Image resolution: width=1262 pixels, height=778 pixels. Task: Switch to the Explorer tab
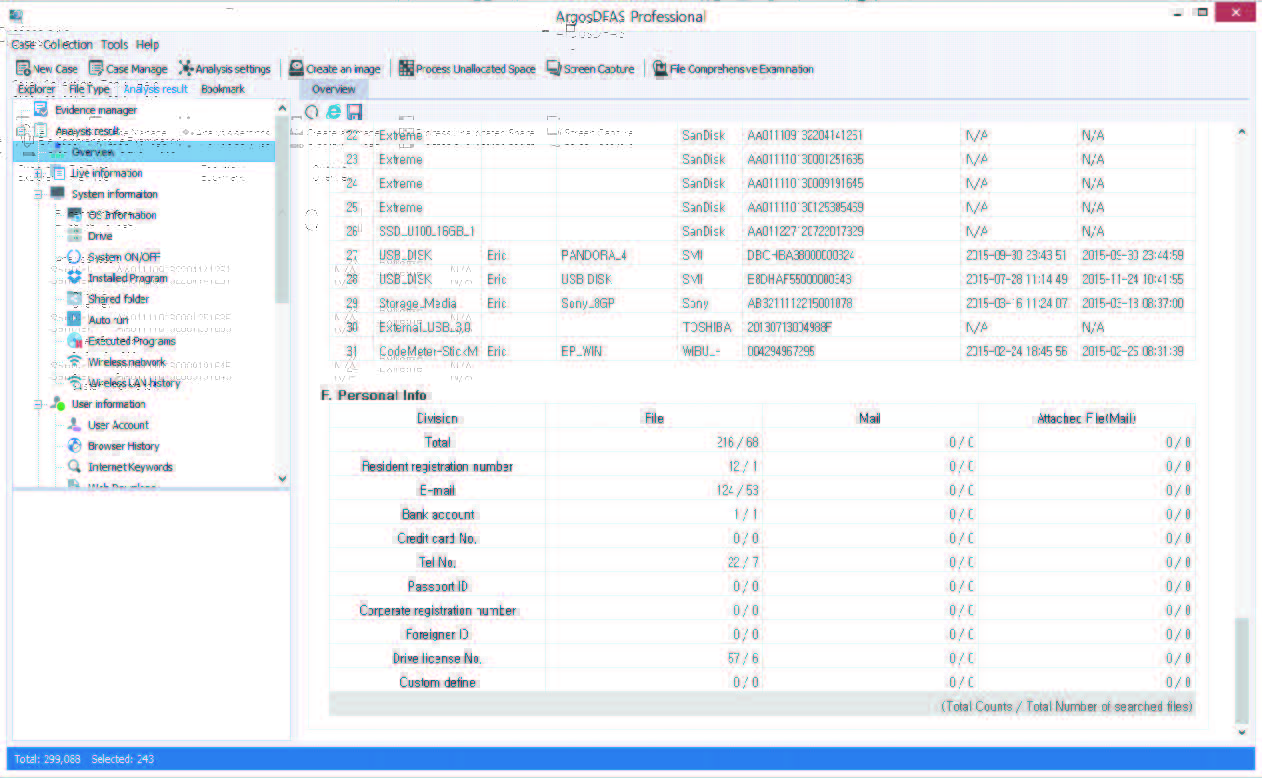36,89
